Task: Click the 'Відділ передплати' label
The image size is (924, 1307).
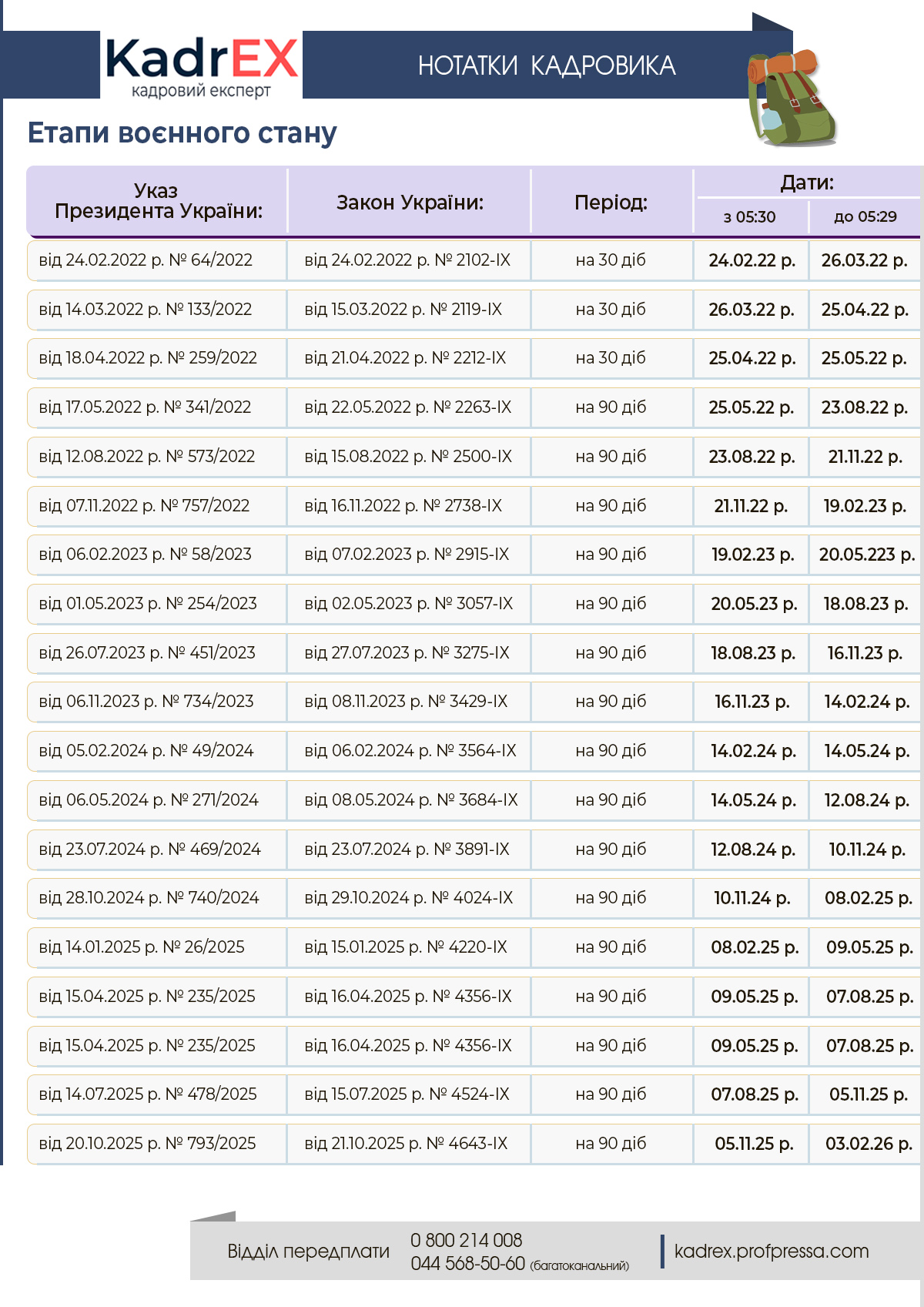Action: tap(308, 1251)
